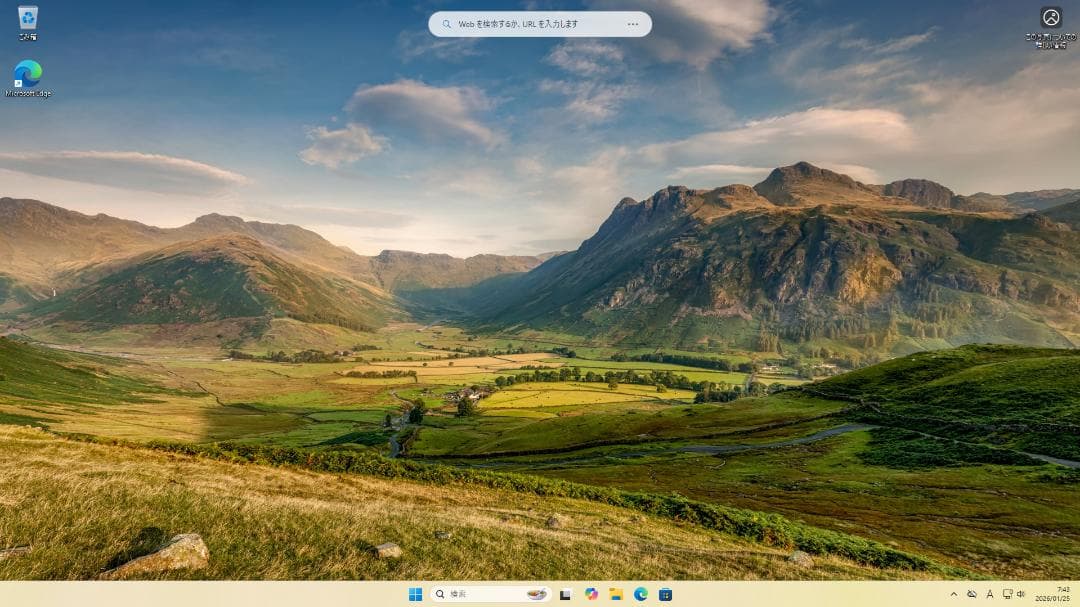
Task: Expand hidden icons in the system tray
Action: click(954, 593)
